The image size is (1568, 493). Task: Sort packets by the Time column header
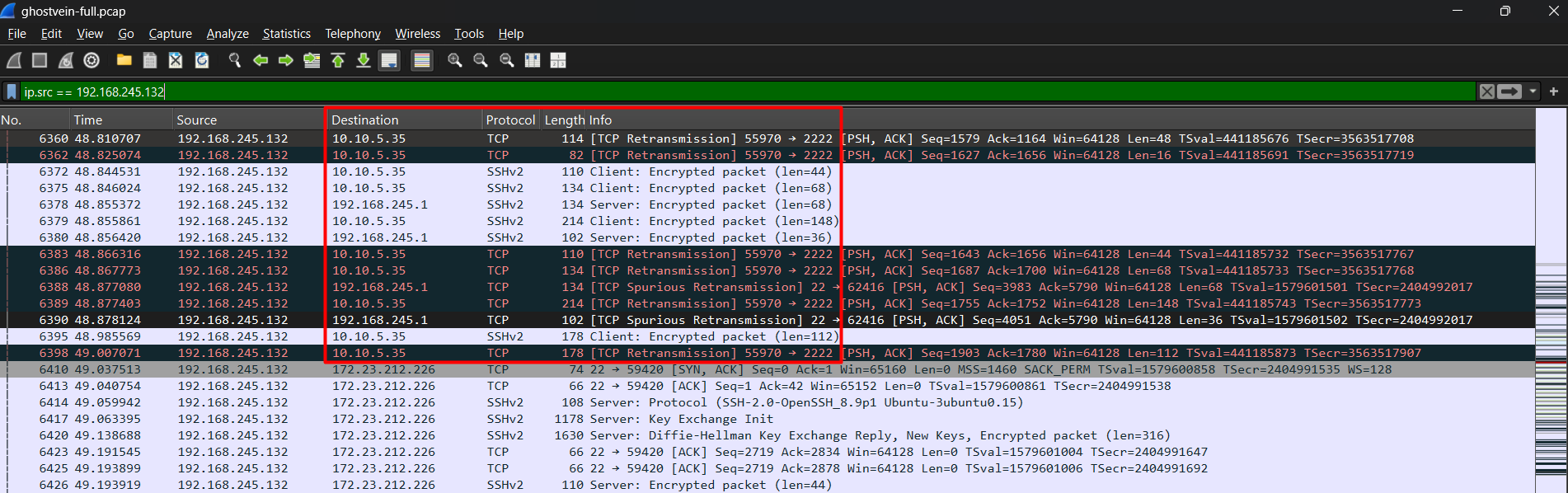pos(121,120)
